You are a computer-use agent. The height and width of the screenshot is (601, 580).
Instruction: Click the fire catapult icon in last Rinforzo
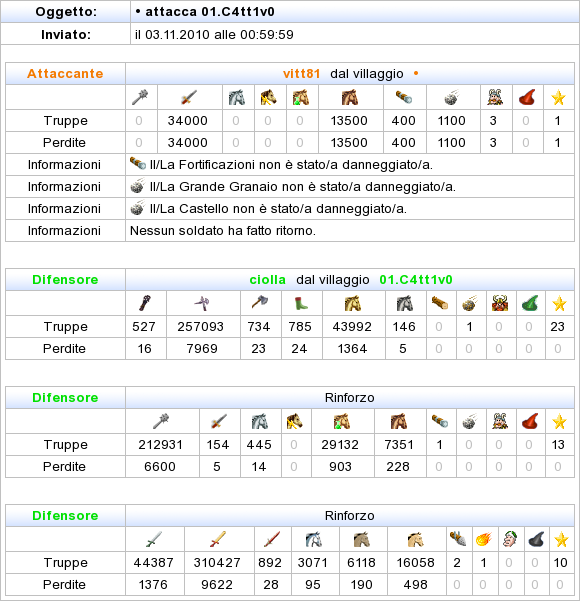coord(484,539)
